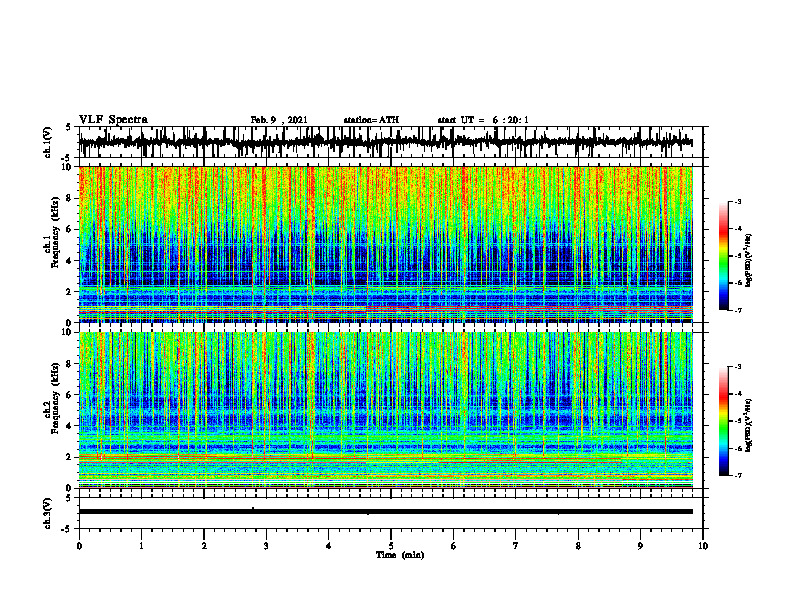Click the time axis tick label 0
The image size is (792, 612).
click(x=79, y=546)
